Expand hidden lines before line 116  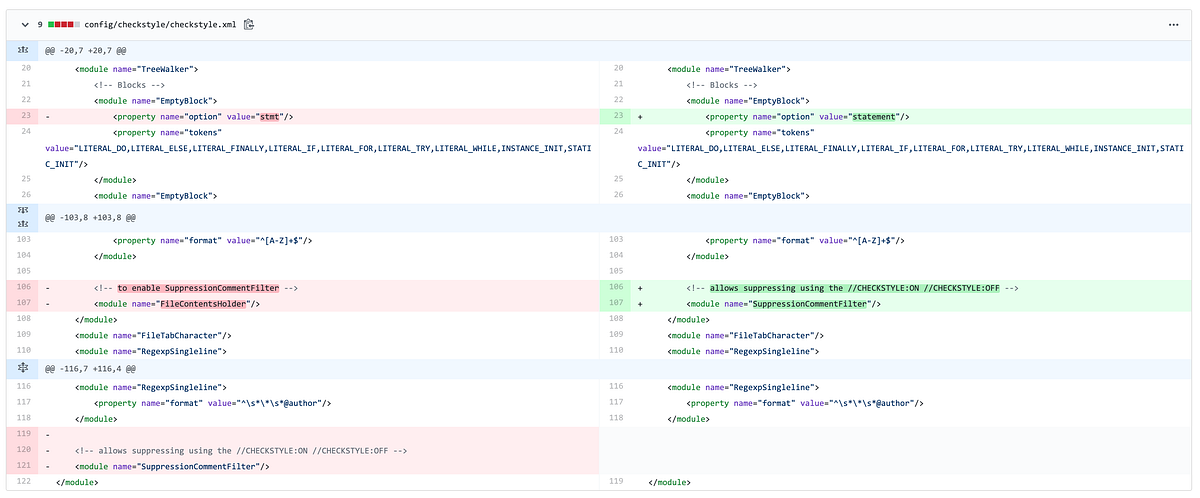click(22, 369)
